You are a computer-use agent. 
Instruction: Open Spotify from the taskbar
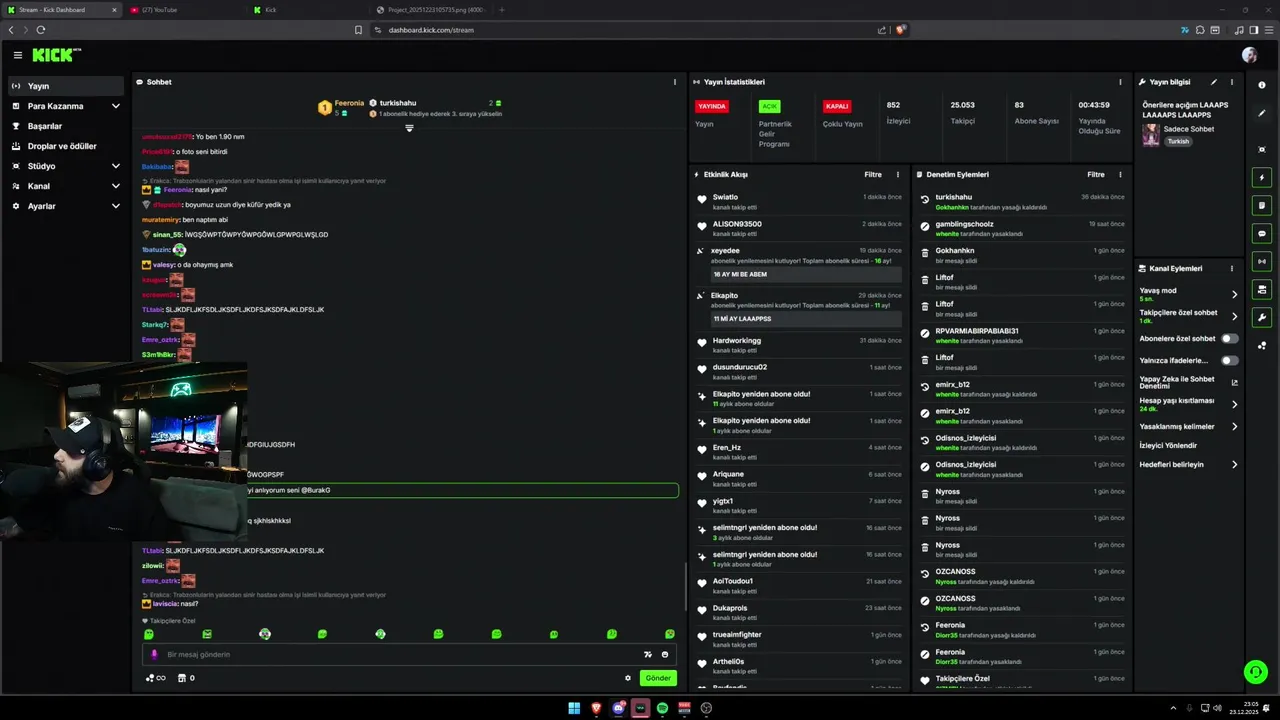click(x=662, y=708)
